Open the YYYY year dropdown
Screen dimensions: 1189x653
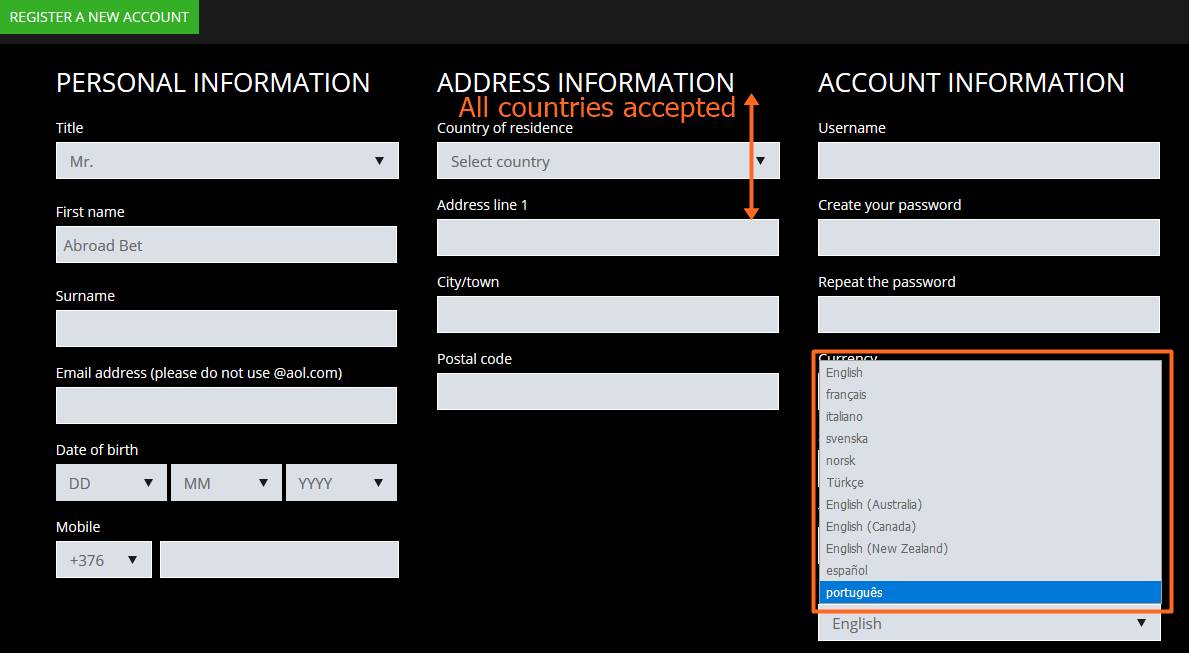[x=341, y=483]
